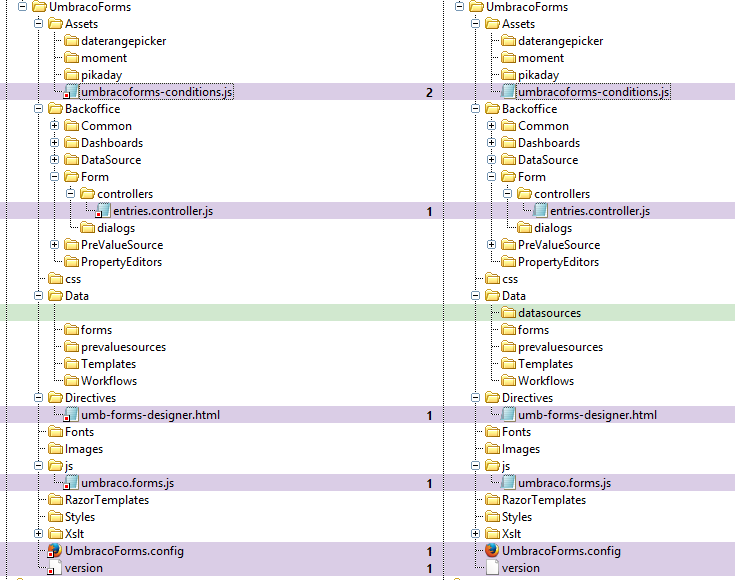Viewport: 735px width, 580px height.
Task: Select left pane umb-forms-designer.html file icon
Action: (71, 414)
